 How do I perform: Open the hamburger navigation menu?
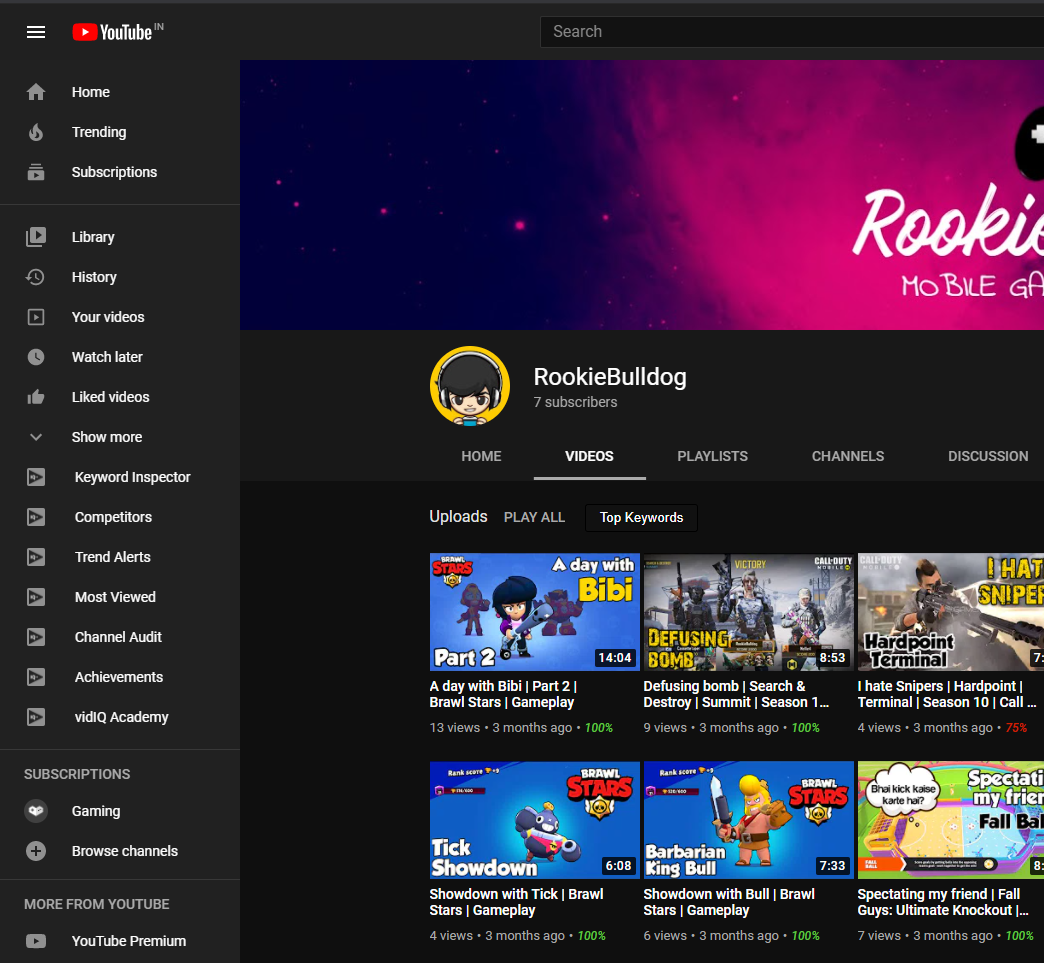[x=36, y=31]
